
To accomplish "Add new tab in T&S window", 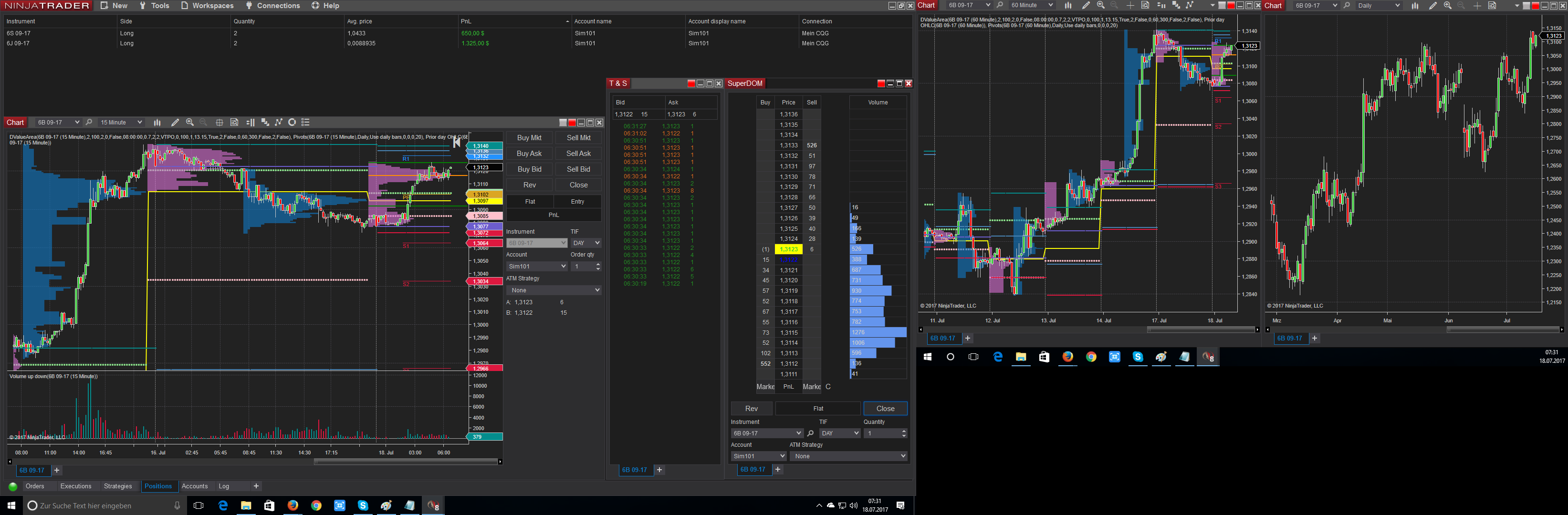I will [659, 470].
